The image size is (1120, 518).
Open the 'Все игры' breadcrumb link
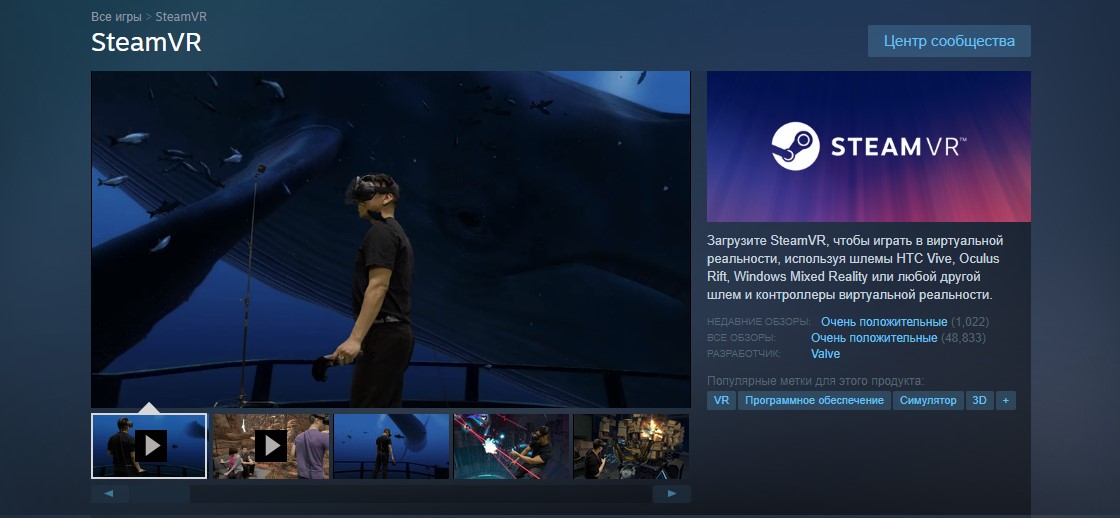coord(116,16)
